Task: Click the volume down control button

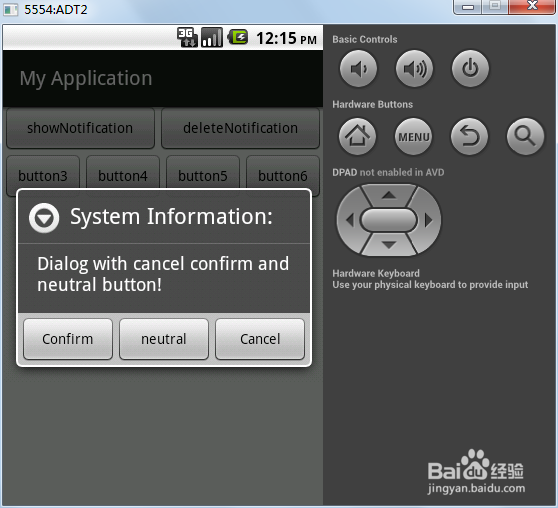Action: (x=358, y=68)
